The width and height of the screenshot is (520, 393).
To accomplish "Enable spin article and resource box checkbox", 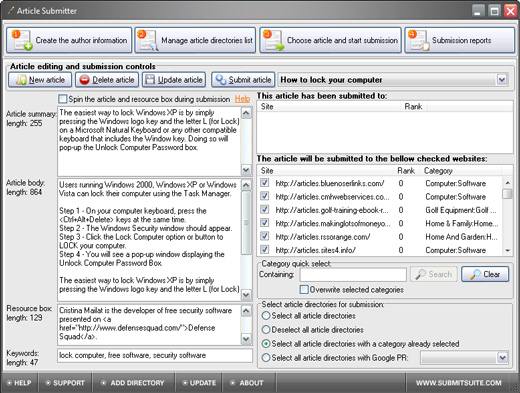I will (62, 99).
